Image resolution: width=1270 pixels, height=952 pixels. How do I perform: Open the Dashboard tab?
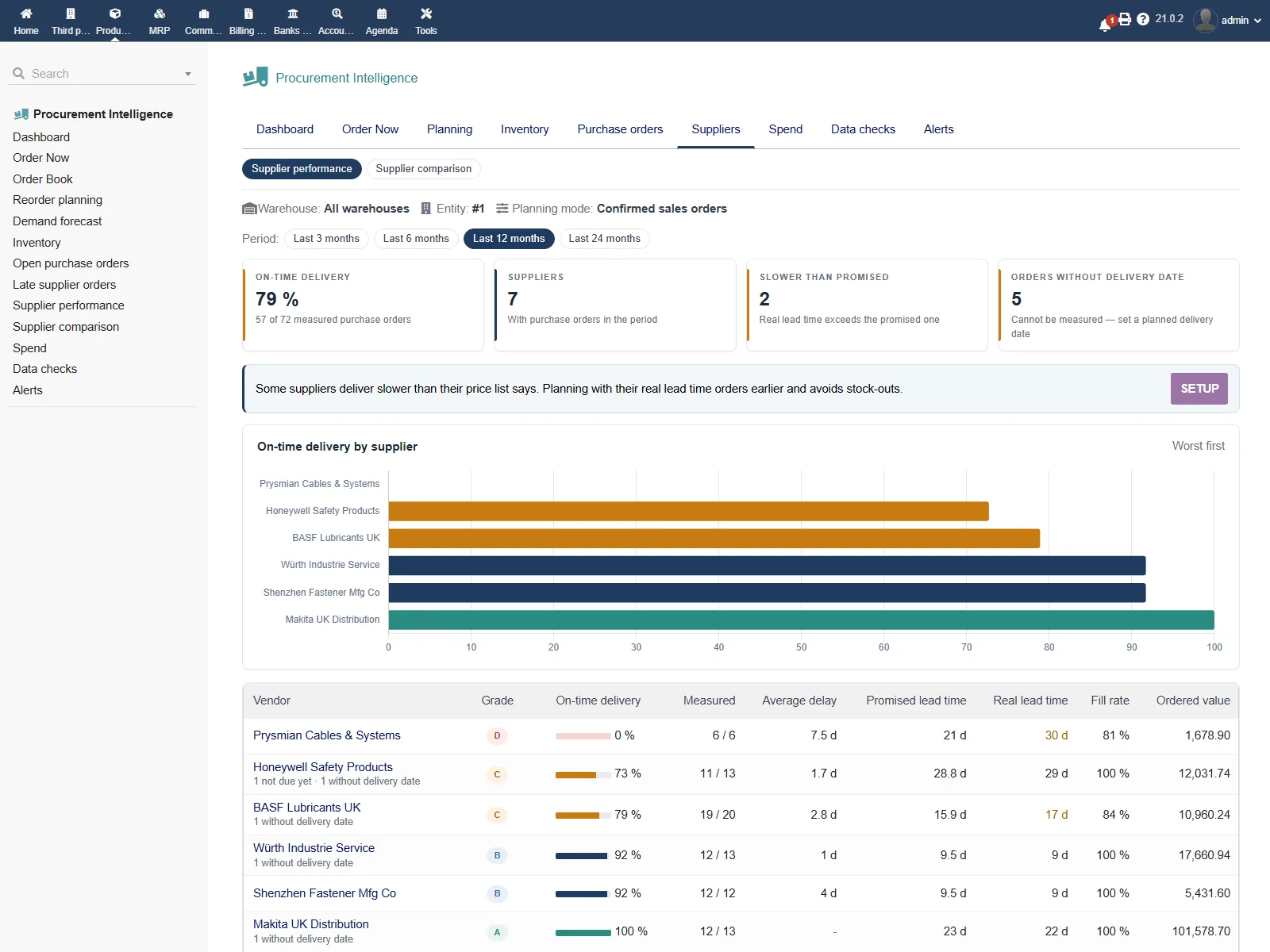coord(285,129)
